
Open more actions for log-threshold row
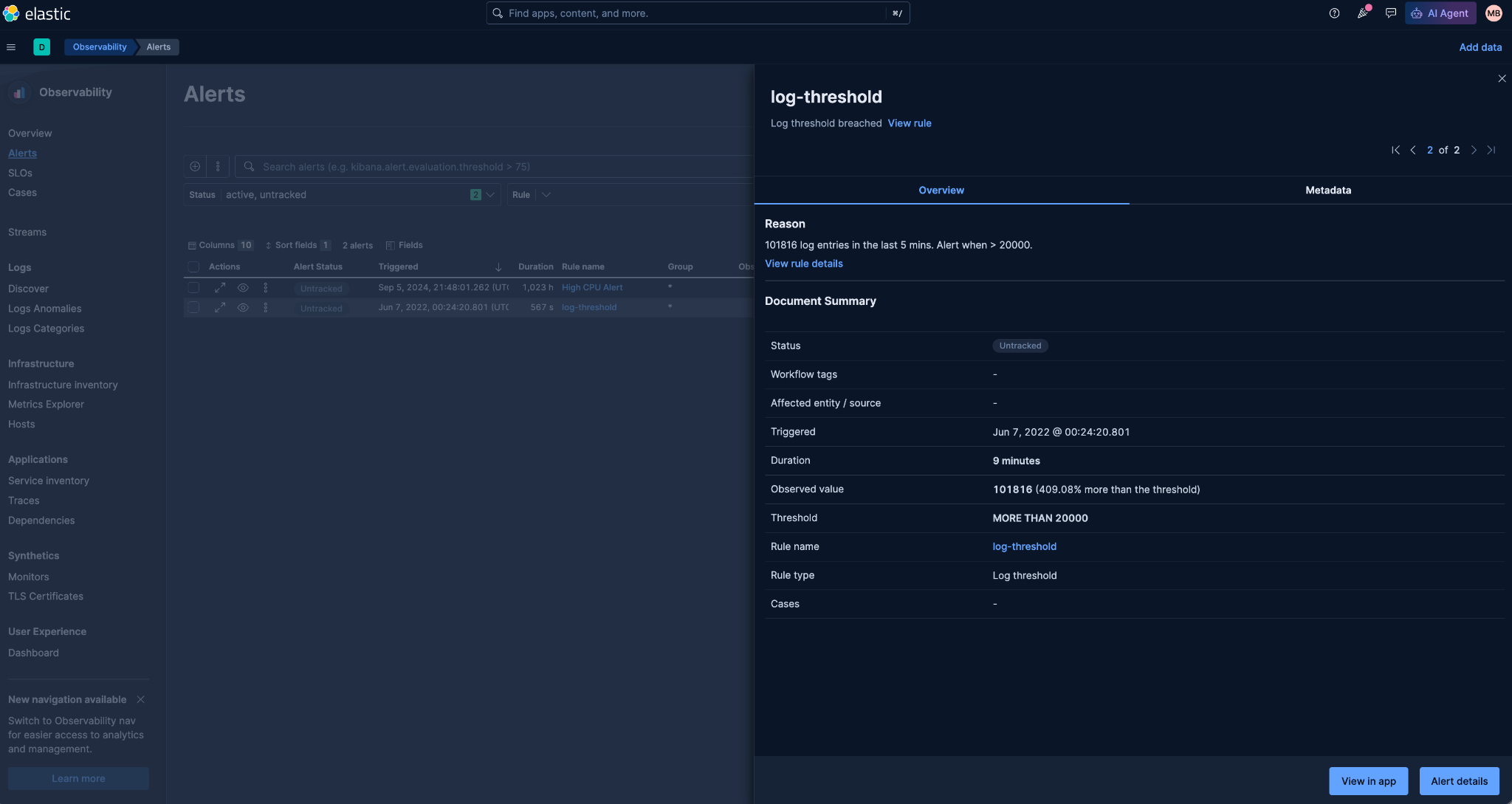pos(266,308)
